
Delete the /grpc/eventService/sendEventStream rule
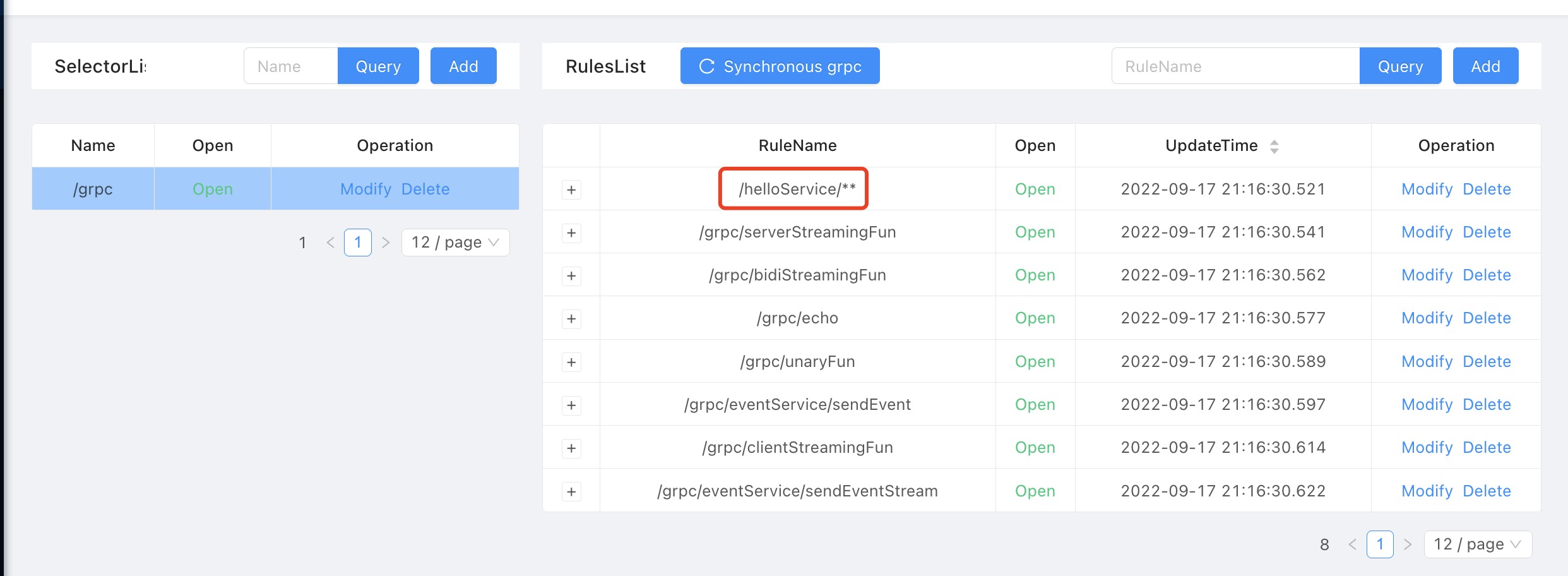[1487, 491]
